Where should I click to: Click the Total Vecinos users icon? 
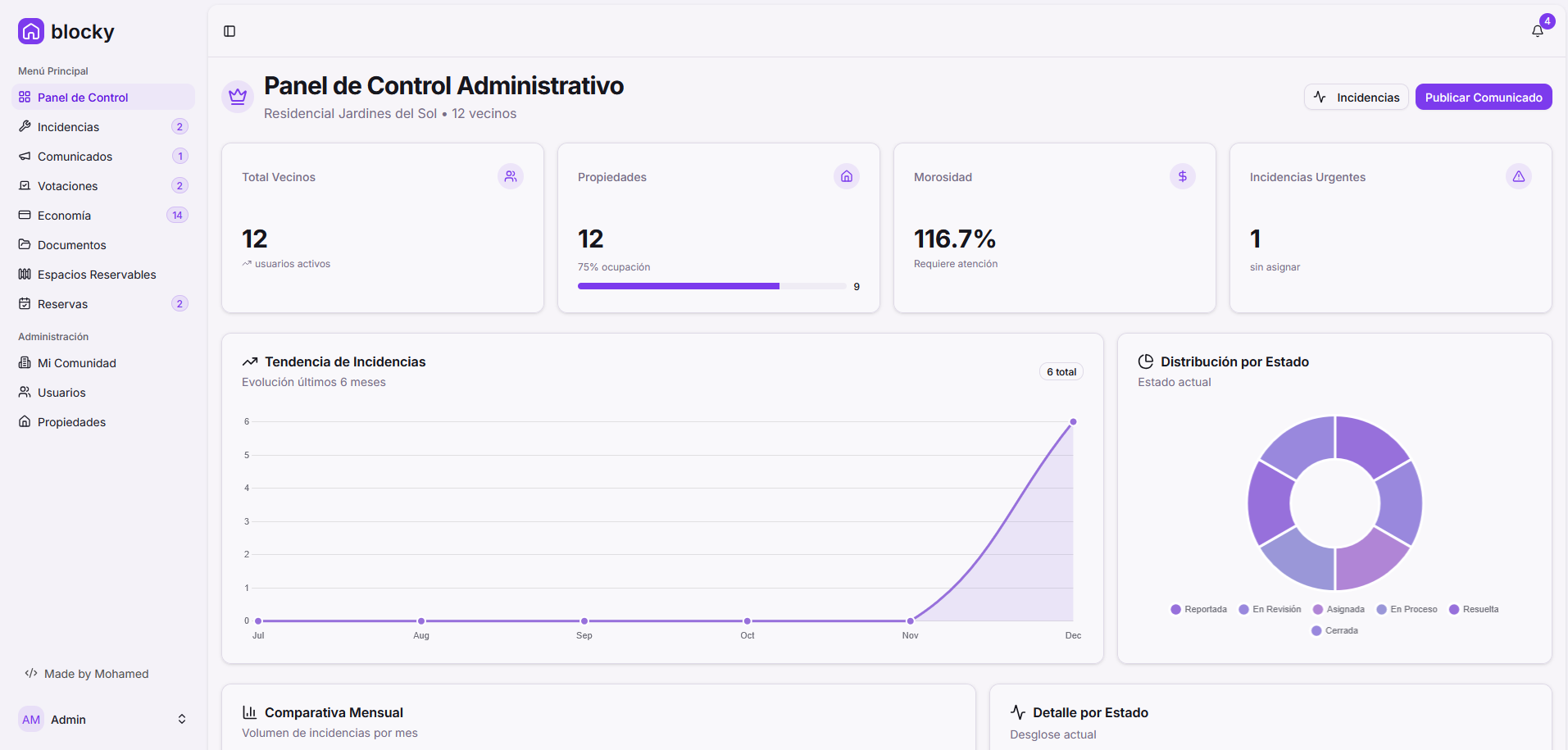coord(511,176)
